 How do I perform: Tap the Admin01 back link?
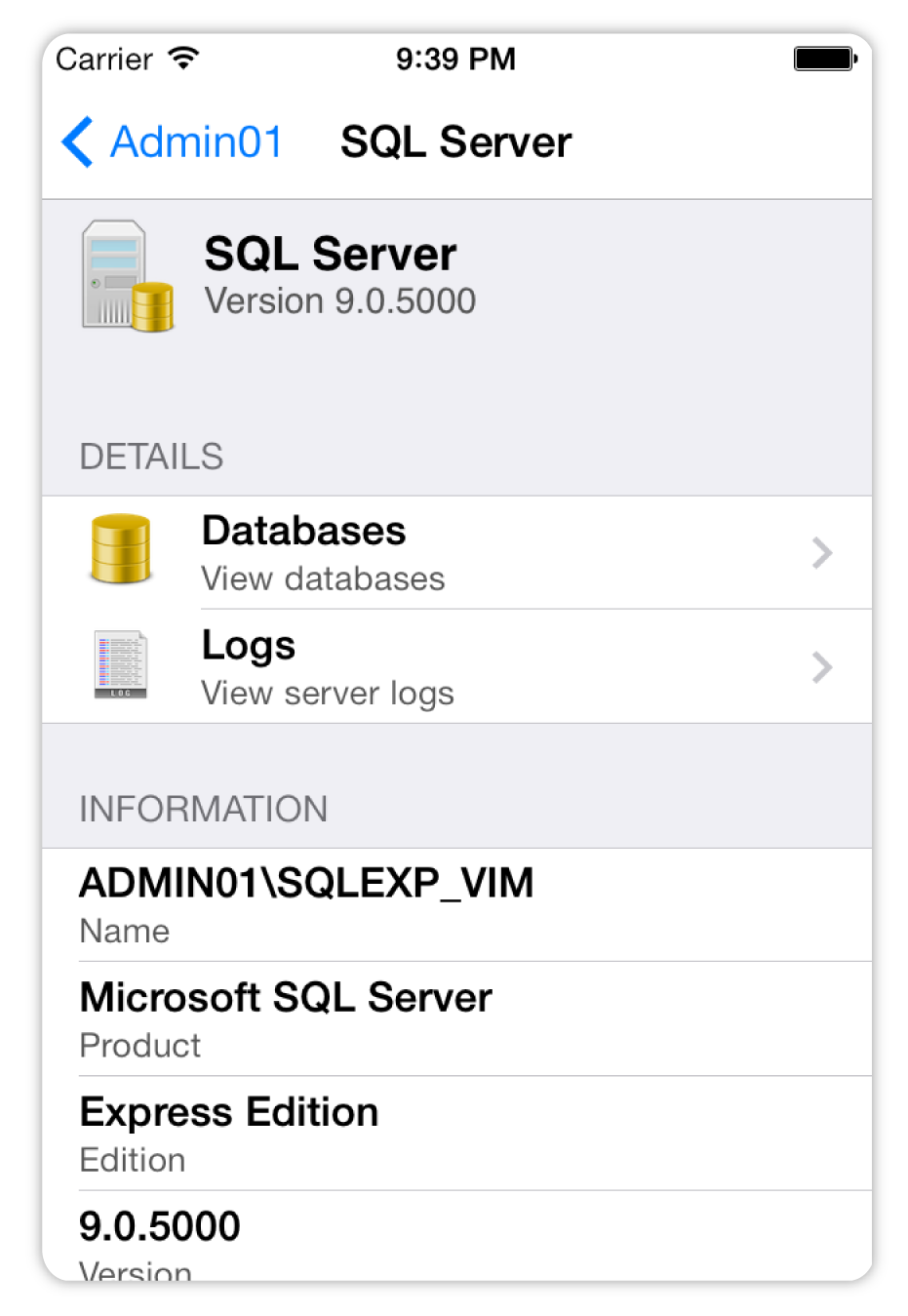coord(196,142)
